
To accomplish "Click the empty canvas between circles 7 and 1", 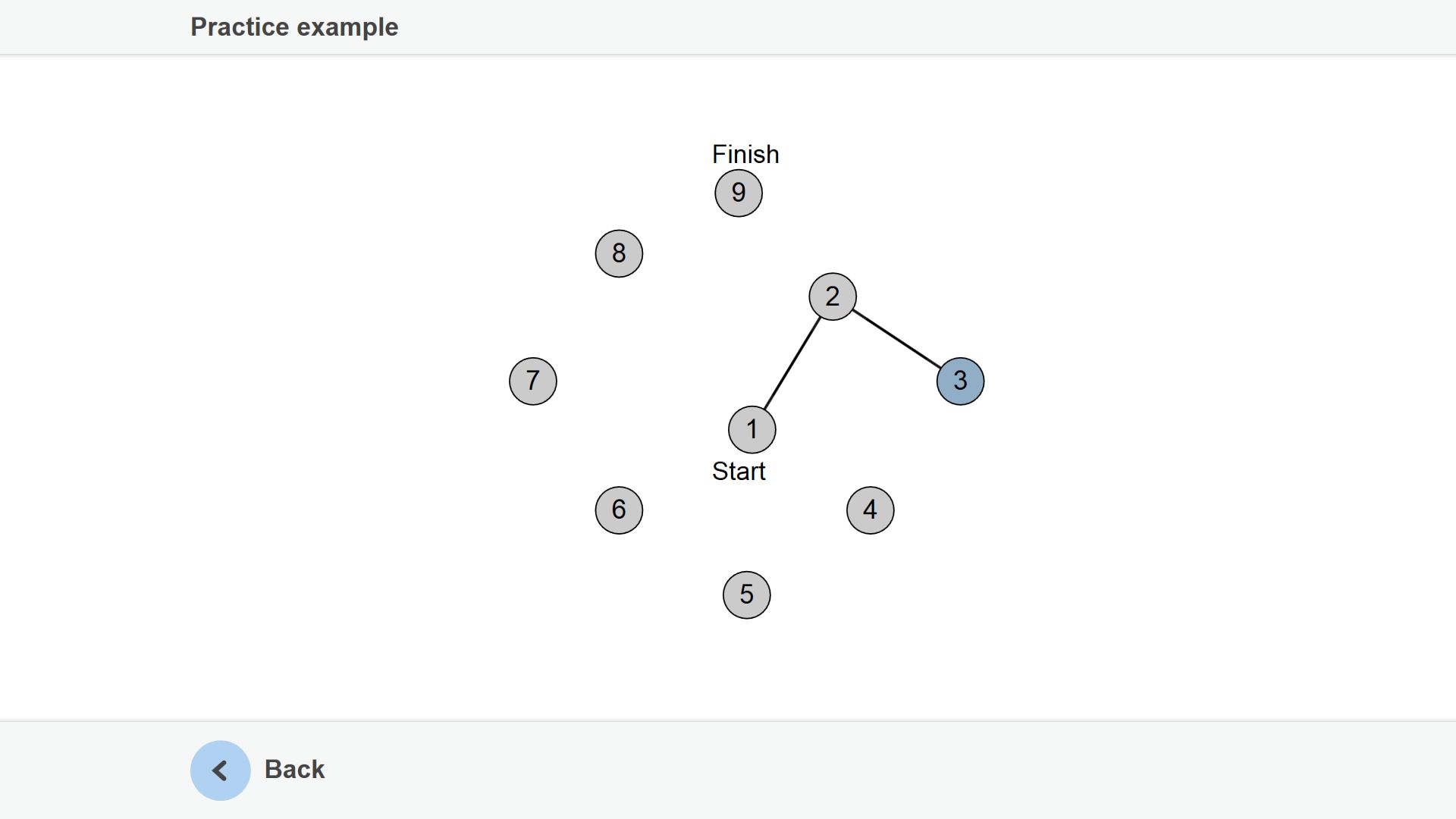I will (643, 406).
